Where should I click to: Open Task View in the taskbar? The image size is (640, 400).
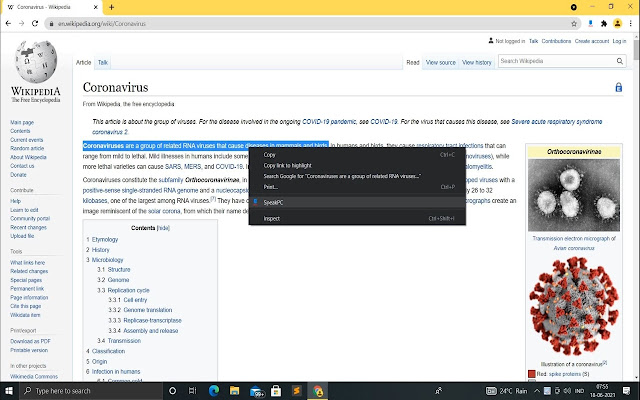pos(193,391)
